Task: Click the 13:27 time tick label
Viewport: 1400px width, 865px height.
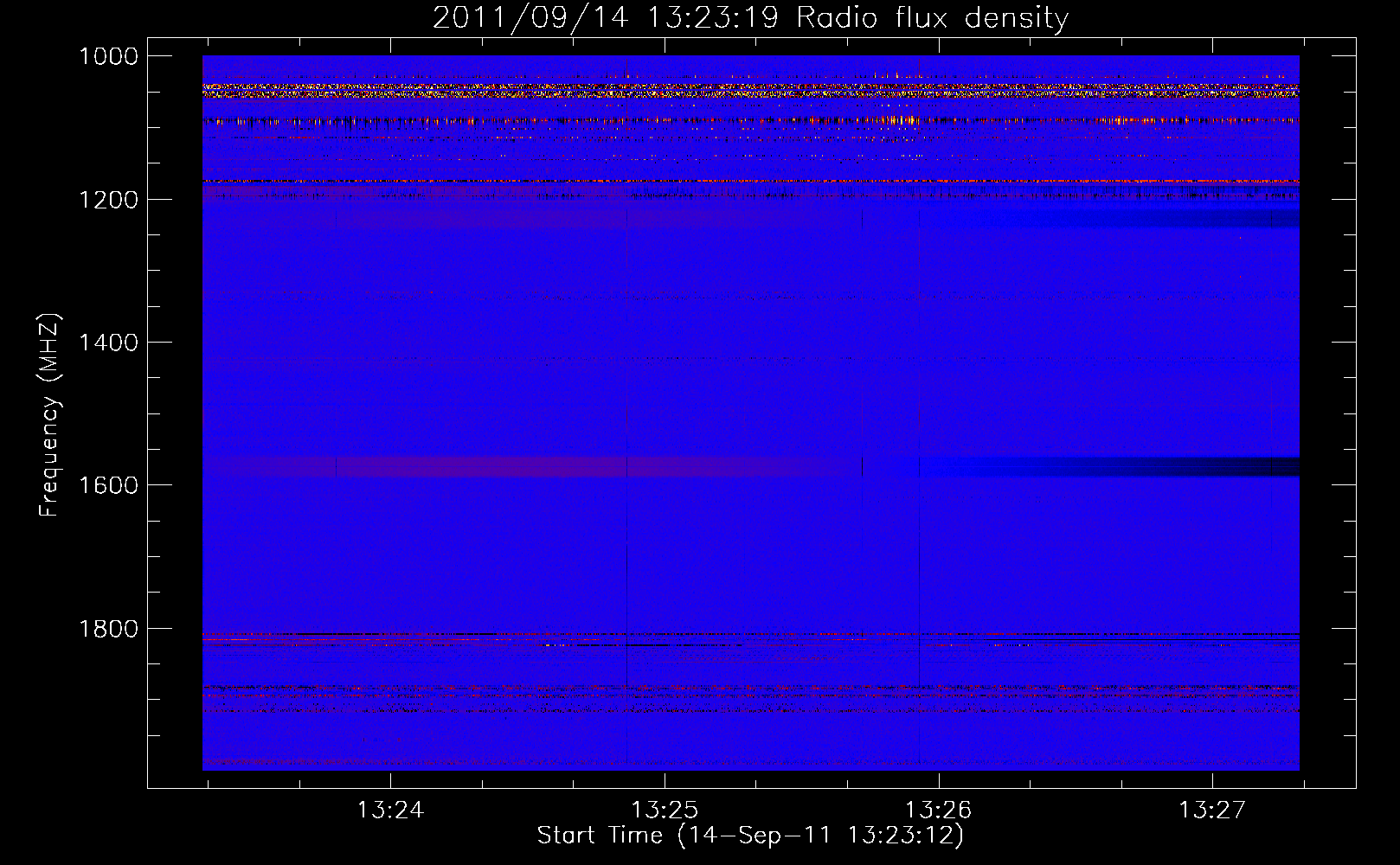Action: click(x=1212, y=810)
